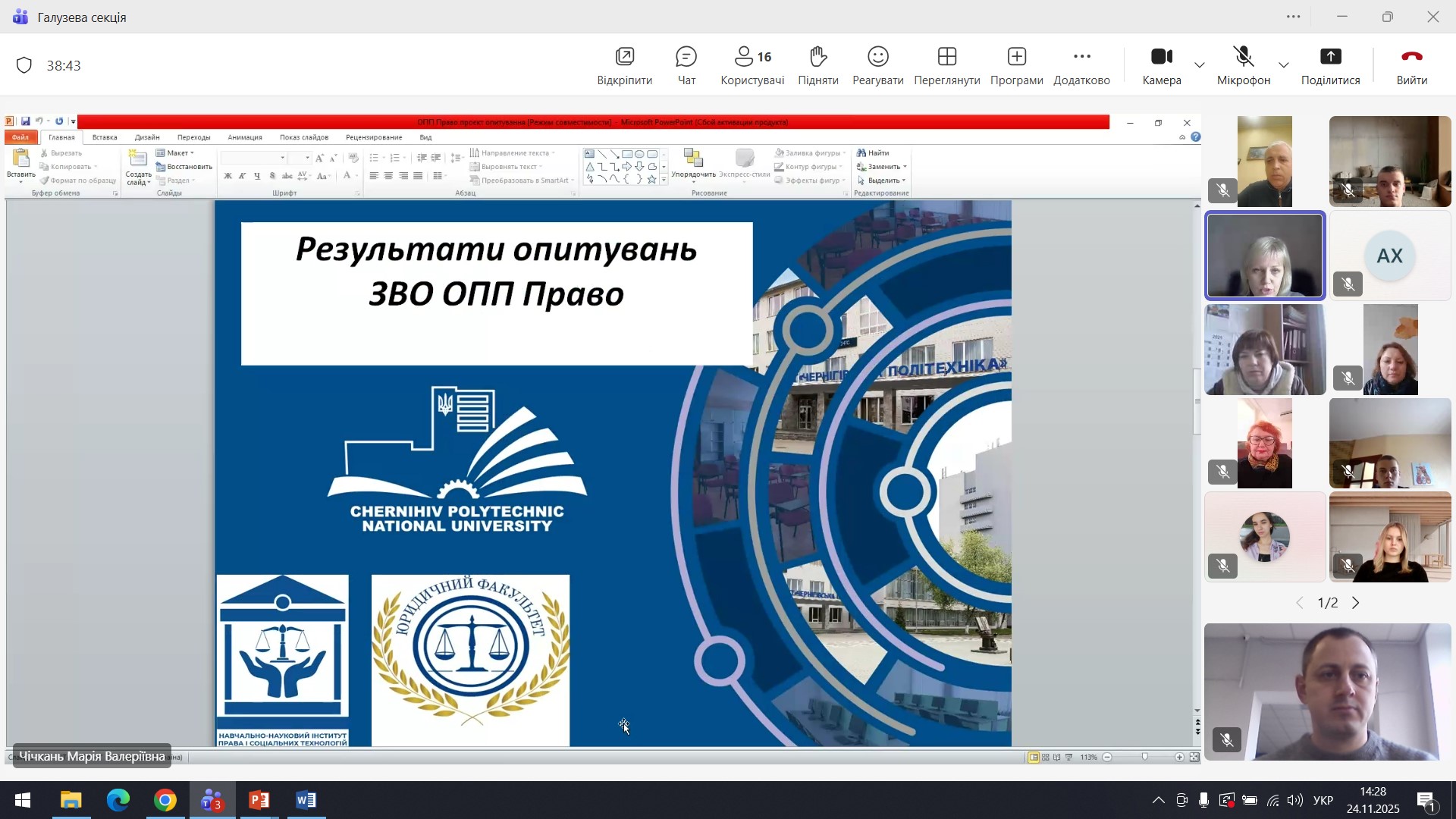
Task: Pop out meeting with Відкріпити
Action: 624,65
